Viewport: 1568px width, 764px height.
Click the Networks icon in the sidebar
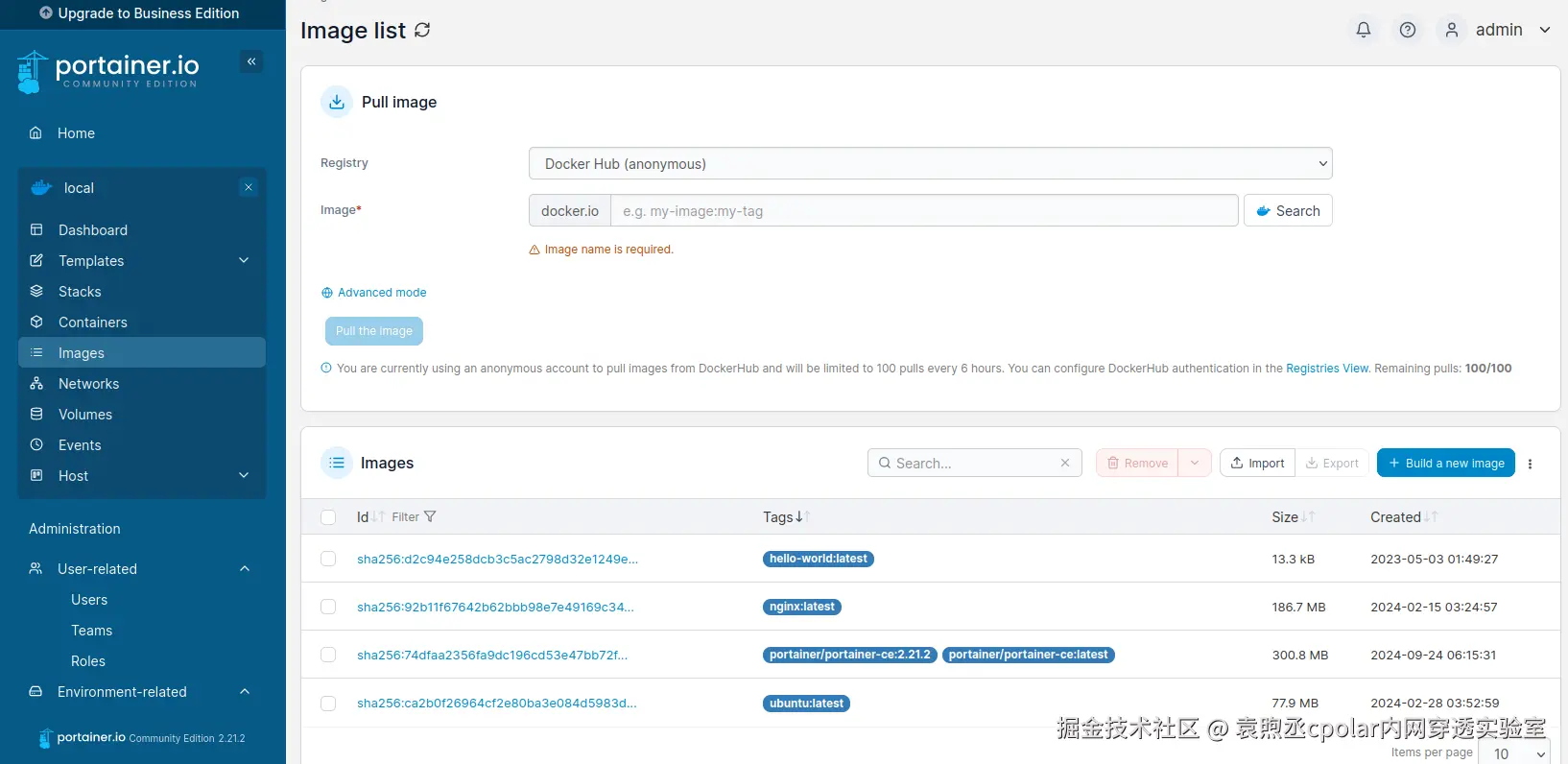click(x=36, y=383)
